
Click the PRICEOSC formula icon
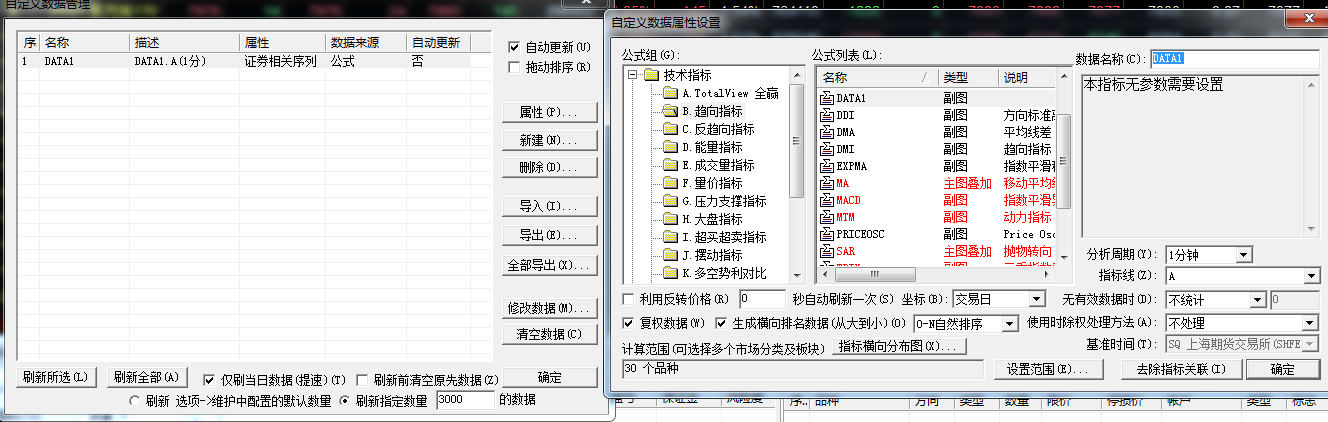tap(827, 234)
